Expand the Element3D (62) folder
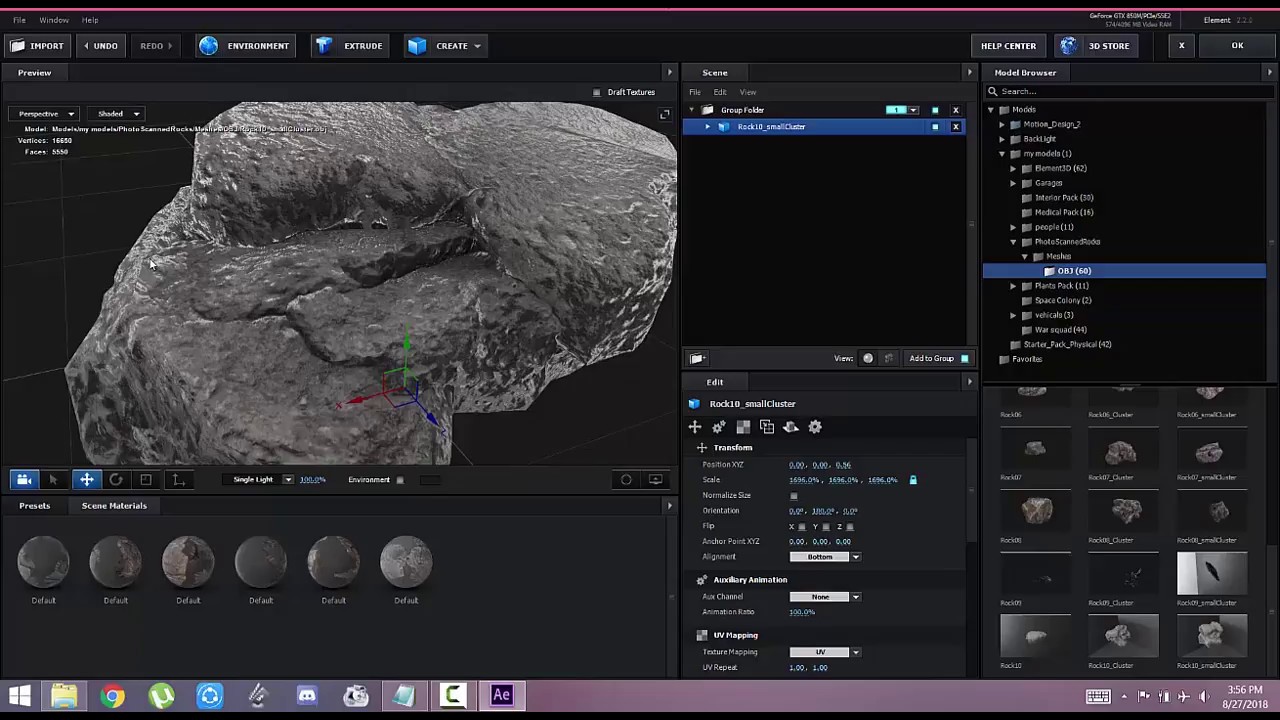This screenshot has width=1280, height=720. coord(1013,168)
